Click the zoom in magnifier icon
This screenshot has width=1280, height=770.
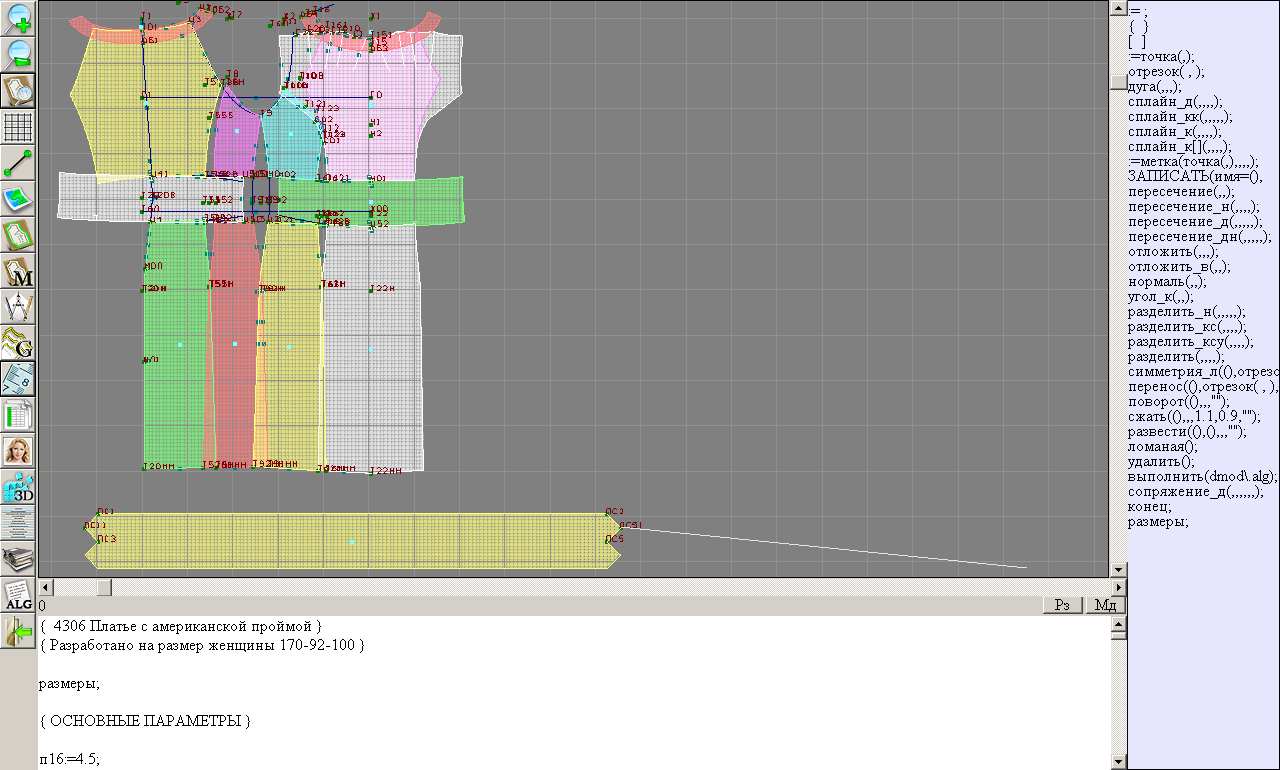click(19, 19)
